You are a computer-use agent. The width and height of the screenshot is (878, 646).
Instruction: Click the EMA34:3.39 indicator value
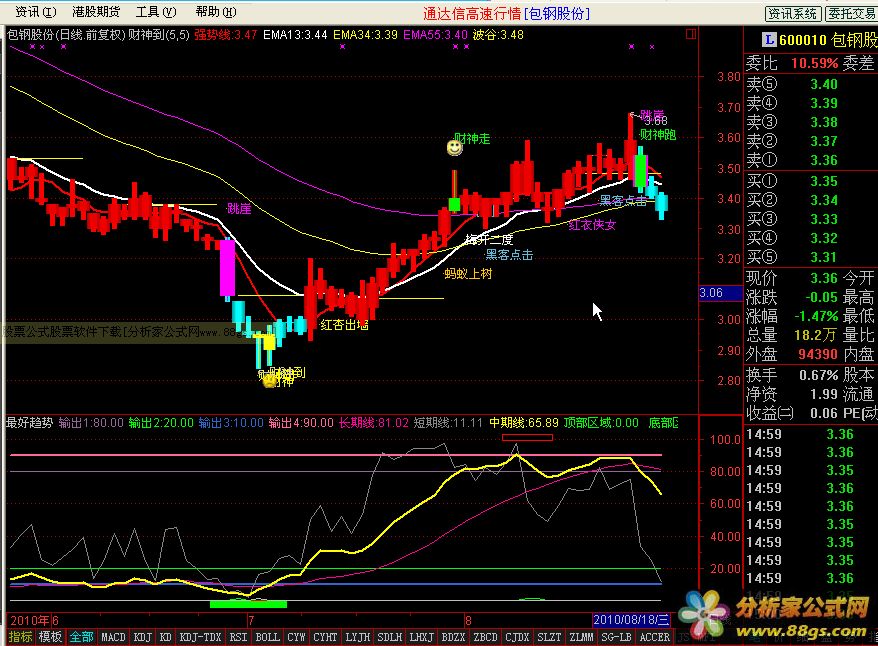tap(365, 35)
